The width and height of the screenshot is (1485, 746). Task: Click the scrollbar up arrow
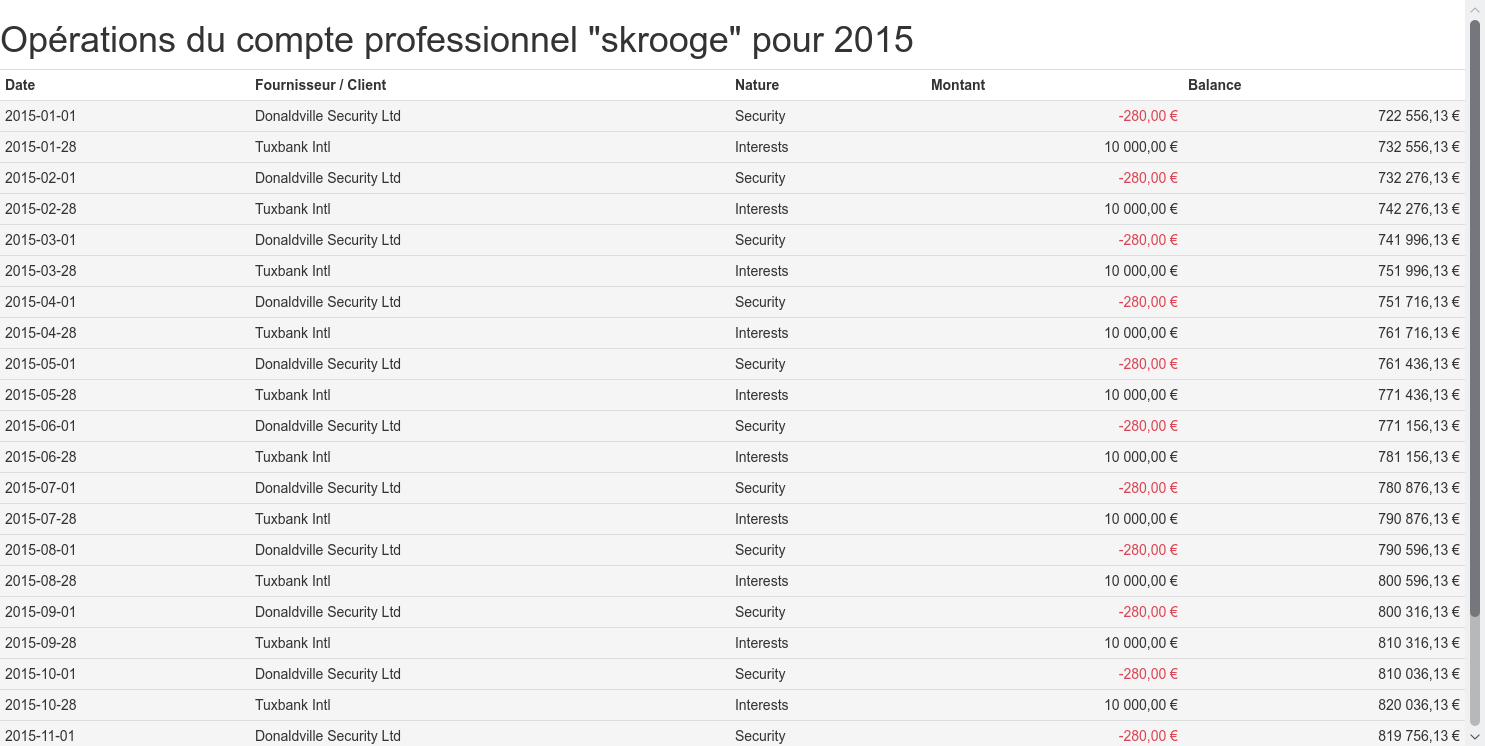(x=1474, y=9)
